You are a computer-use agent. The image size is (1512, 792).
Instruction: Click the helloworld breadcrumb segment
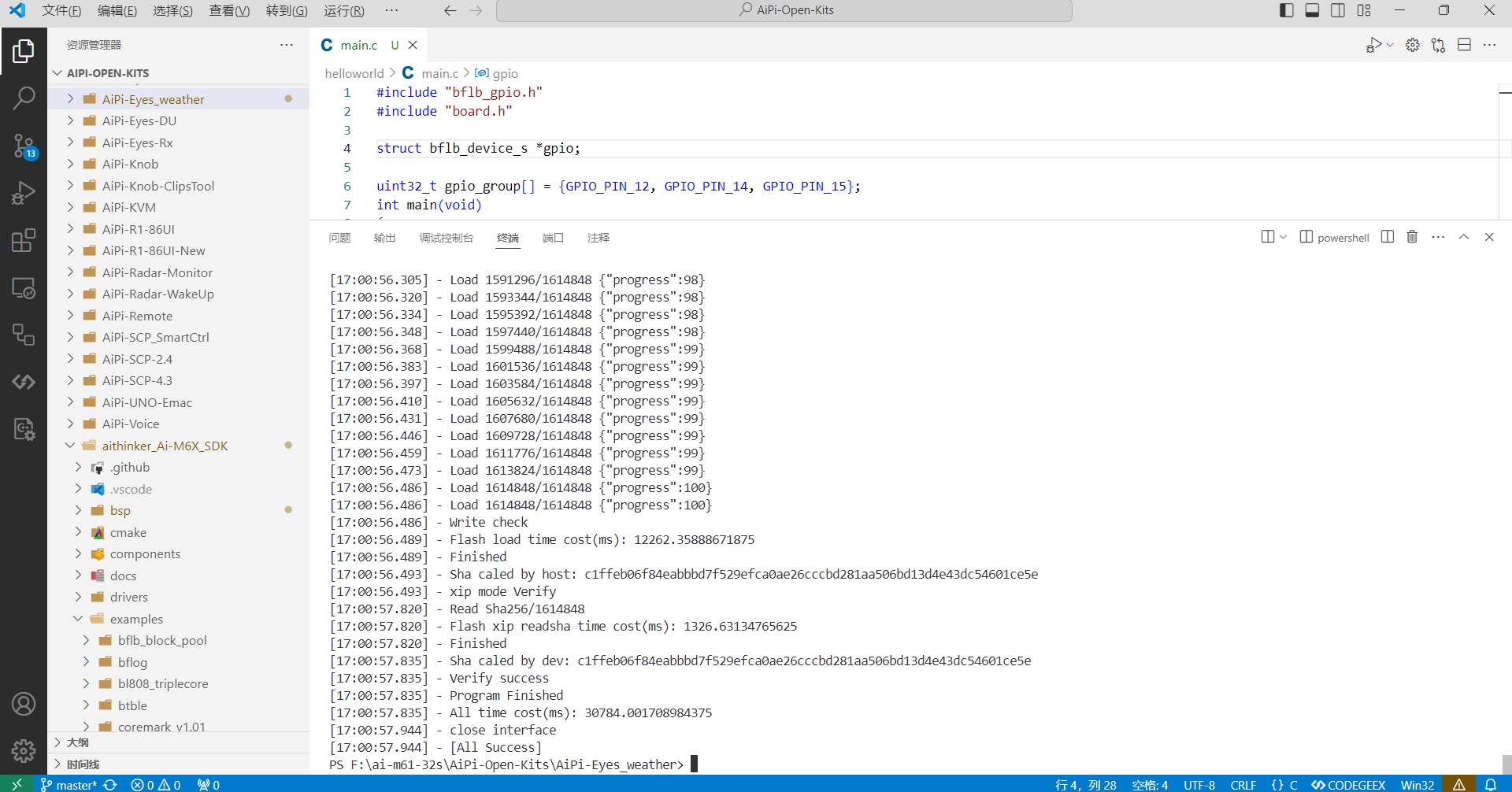coord(354,73)
